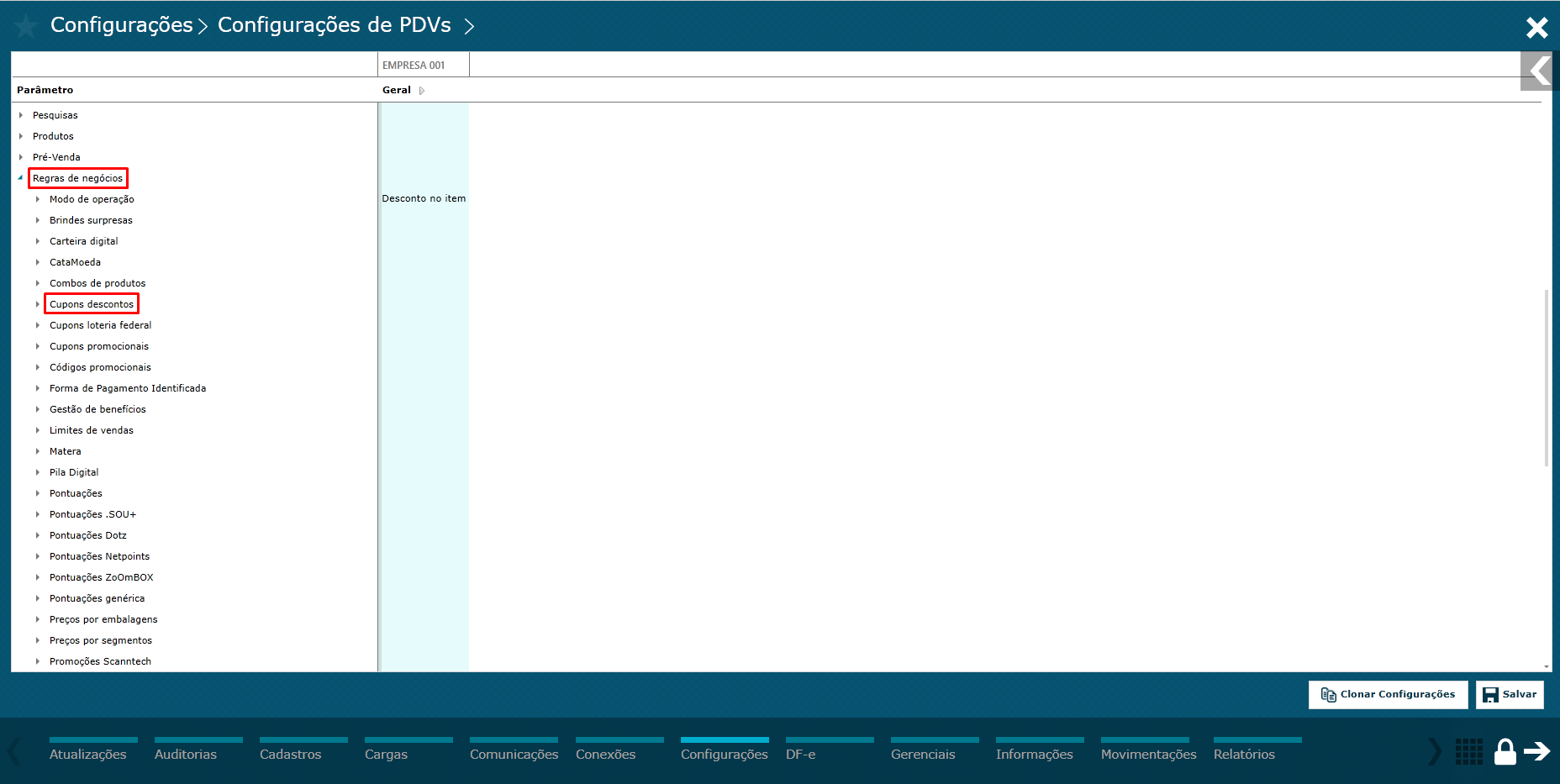Open Configurações bottom menu
Screen dimensions: 1560x784
click(725, 754)
